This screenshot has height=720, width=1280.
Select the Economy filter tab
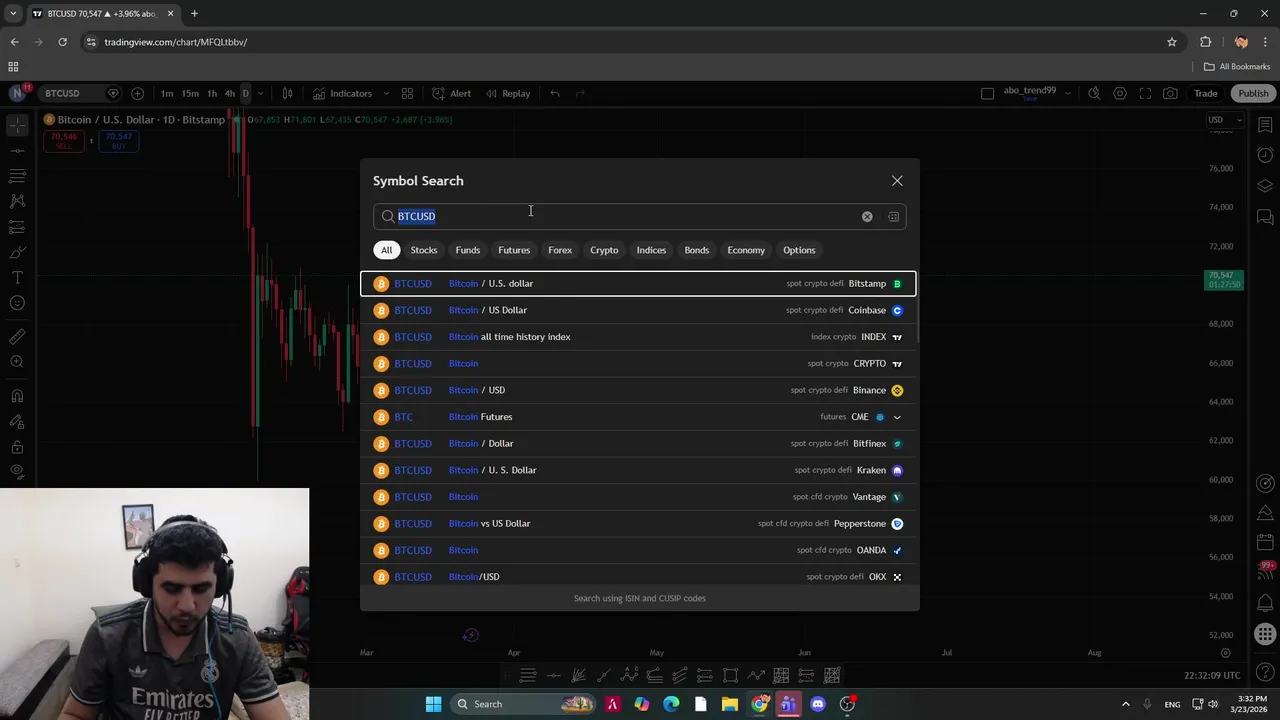tap(746, 250)
